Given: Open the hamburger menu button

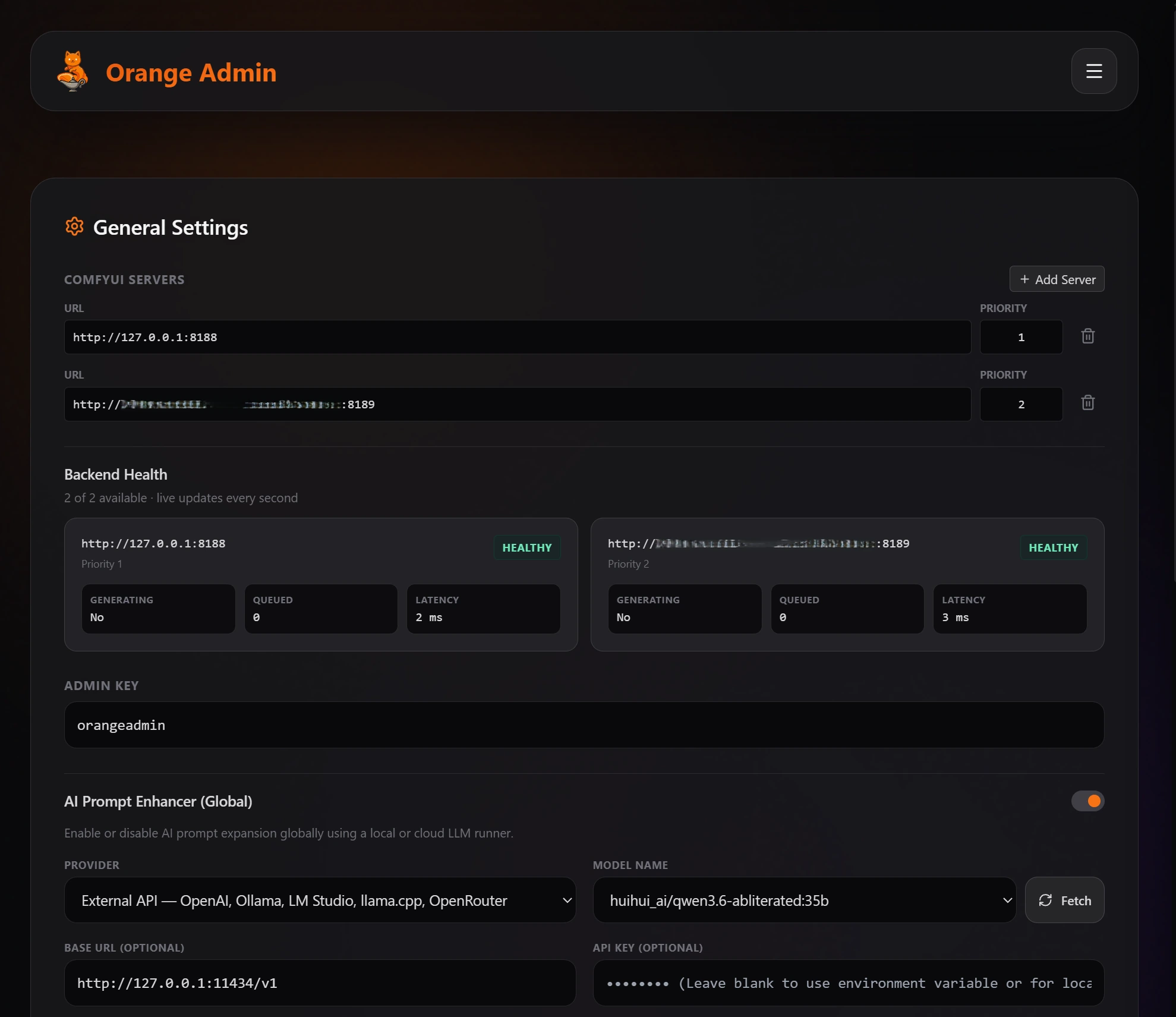Looking at the screenshot, I should click(x=1093, y=71).
